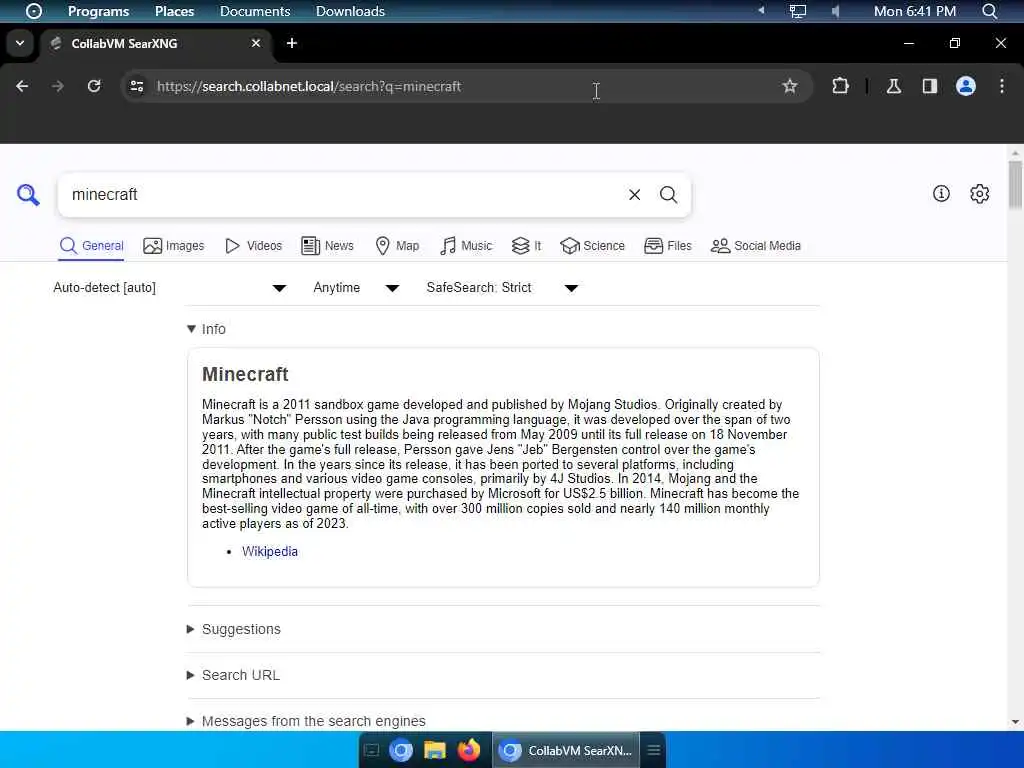Collapse the Info section
Screen dimensions: 1024x768
click(x=206, y=329)
